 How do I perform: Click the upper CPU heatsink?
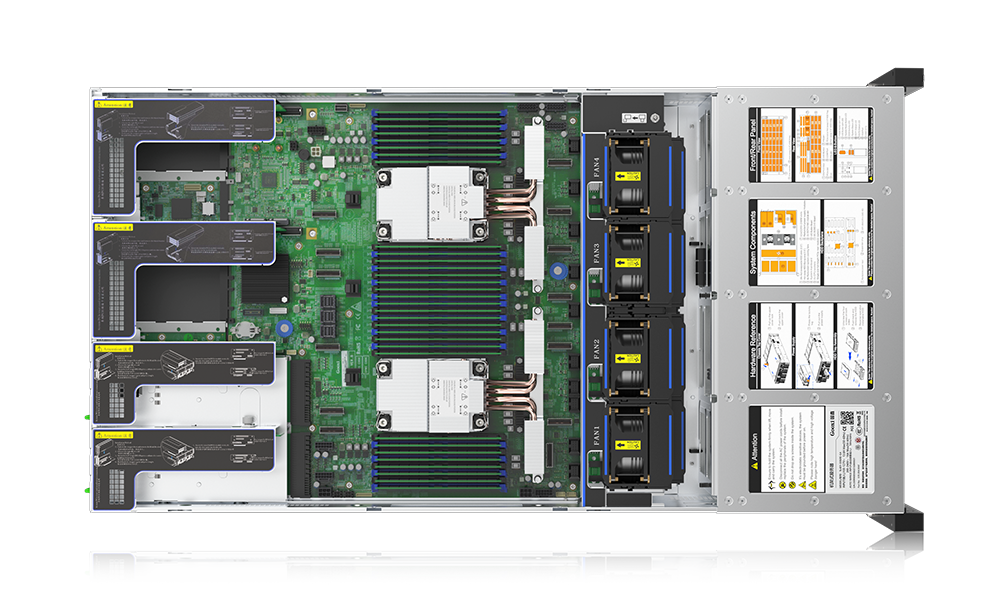point(431,203)
